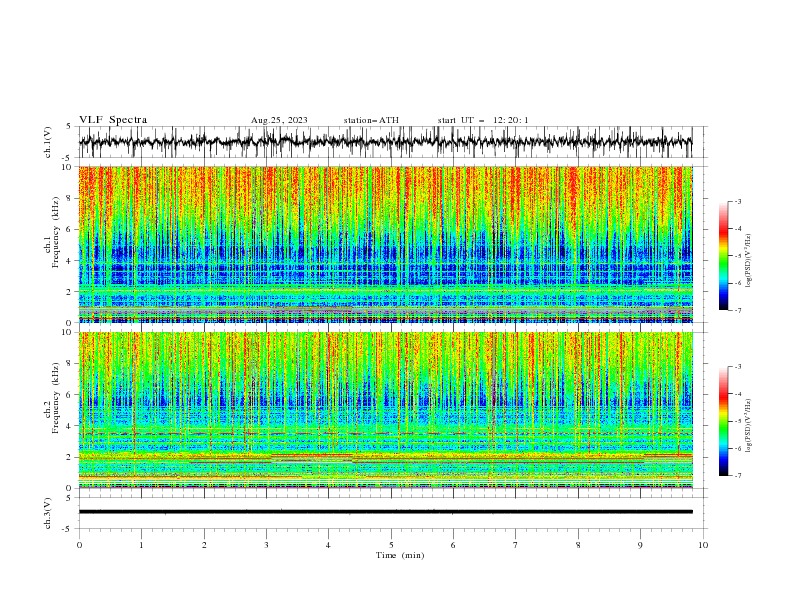Click the 'ch.1(V)' waveform axis label
The height and width of the screenshot is (612, 792).
[48, 142]
